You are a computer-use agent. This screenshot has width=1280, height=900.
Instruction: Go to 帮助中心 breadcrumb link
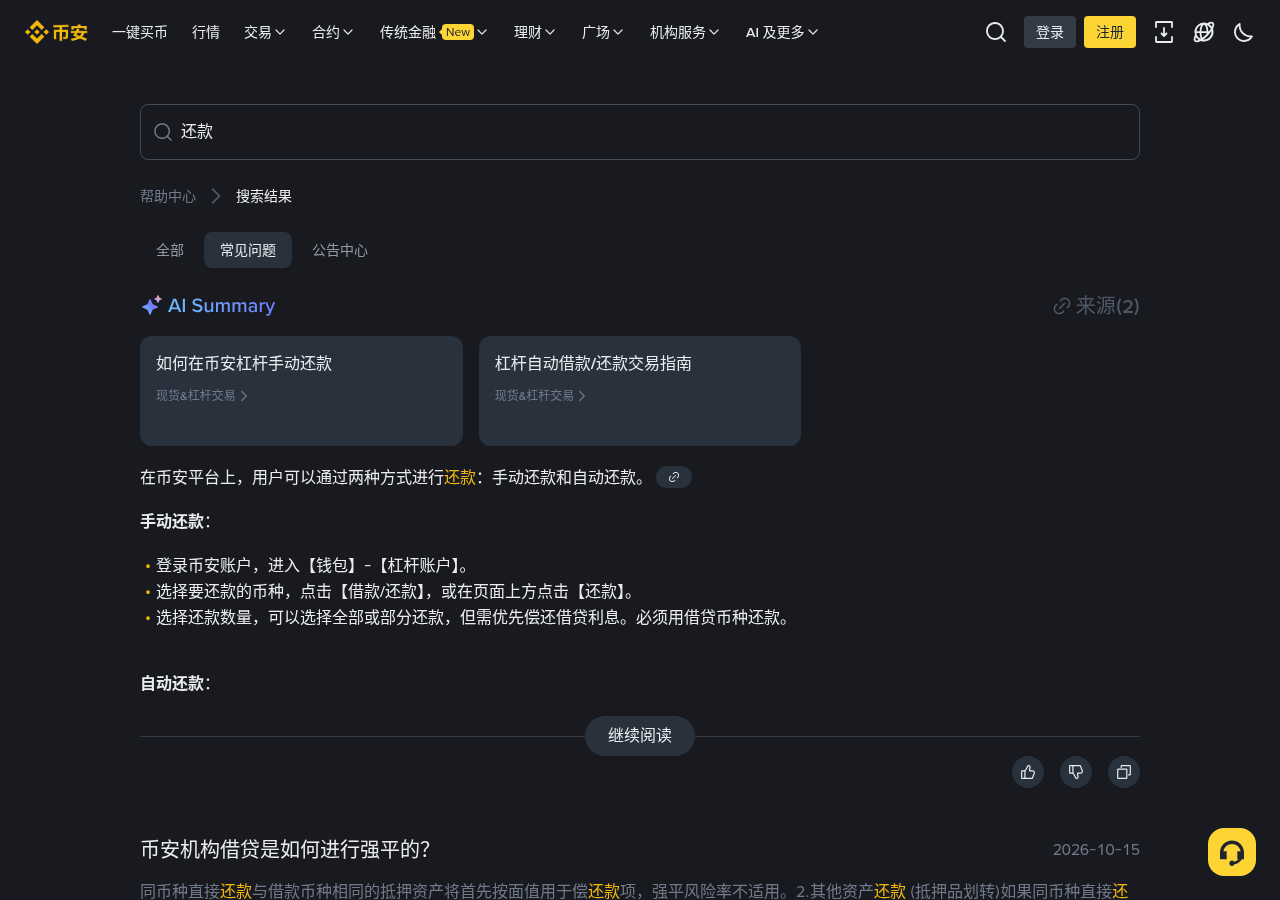[168, 196]
